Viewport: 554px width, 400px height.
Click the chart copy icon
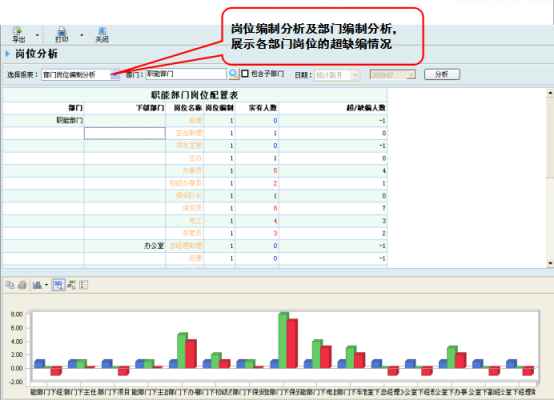[10, 285]
